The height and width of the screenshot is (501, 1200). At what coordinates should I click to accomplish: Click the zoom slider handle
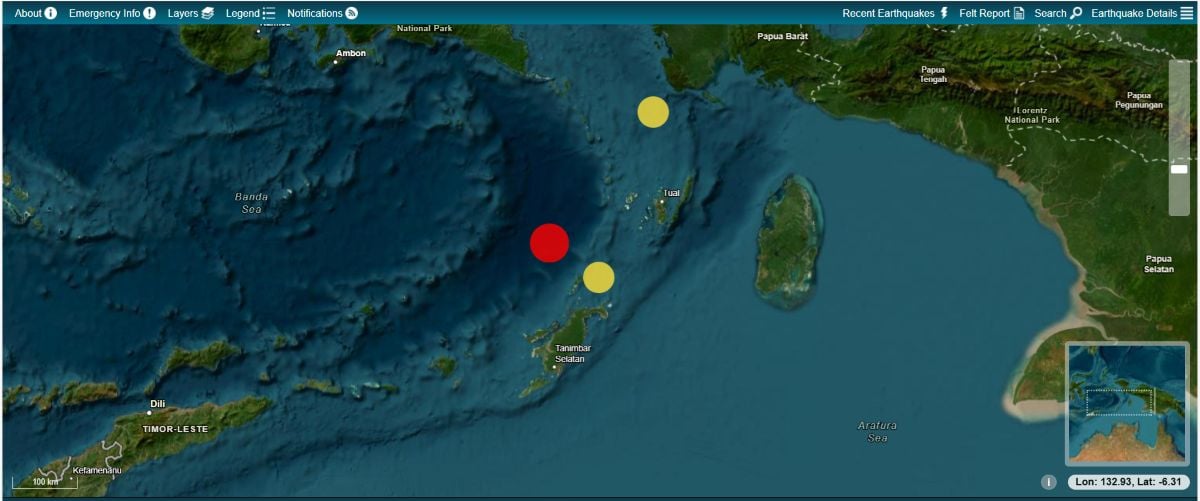[x=1179, y=169]
